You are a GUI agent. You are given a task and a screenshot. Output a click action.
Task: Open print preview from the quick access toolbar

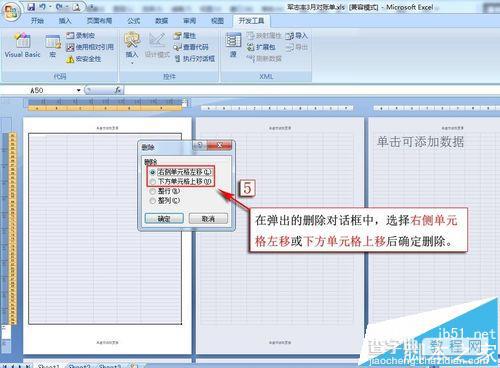pyautogui.click(x=76, y=7)
